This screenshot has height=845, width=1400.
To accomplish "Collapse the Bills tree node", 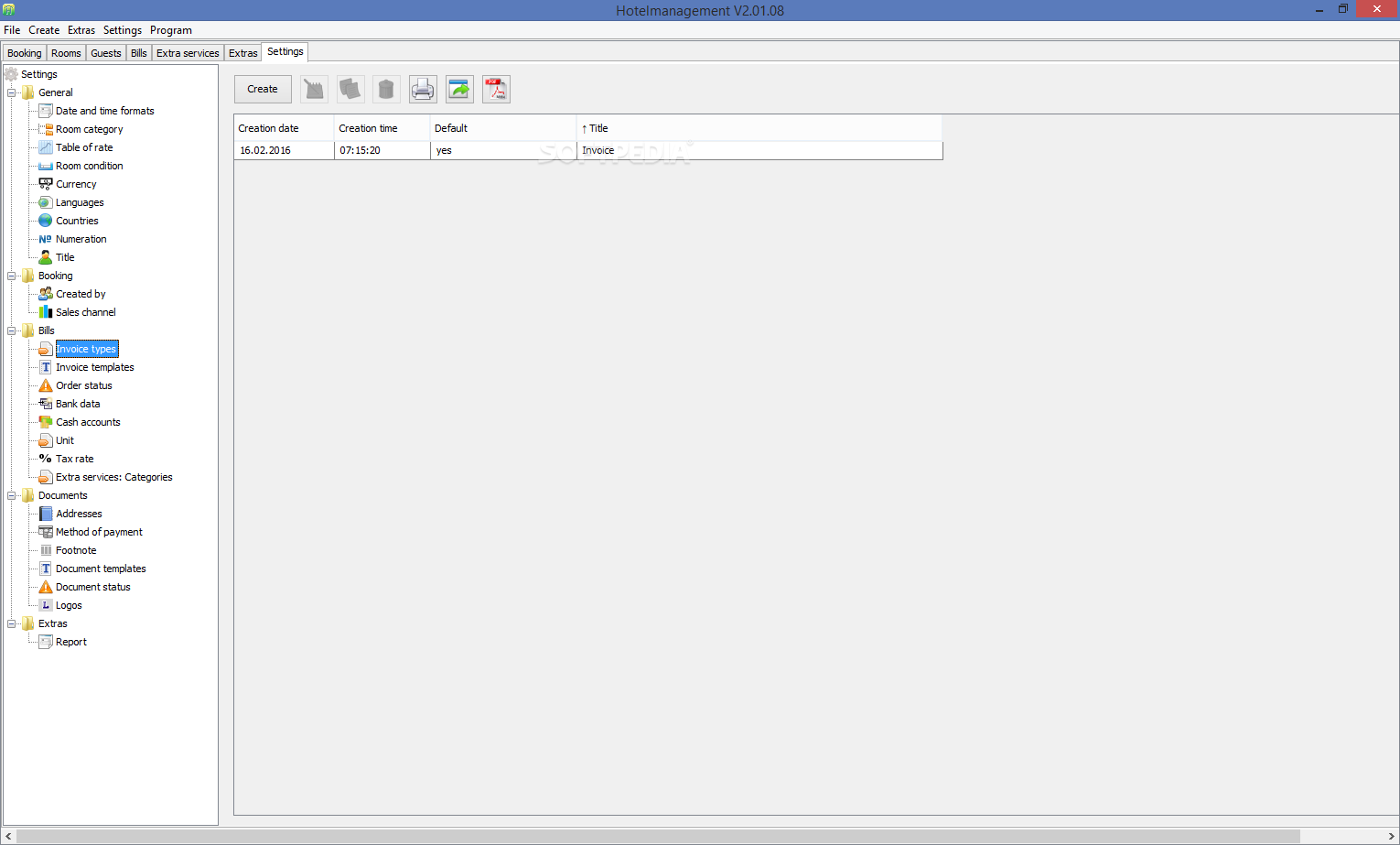I will 12,330.
